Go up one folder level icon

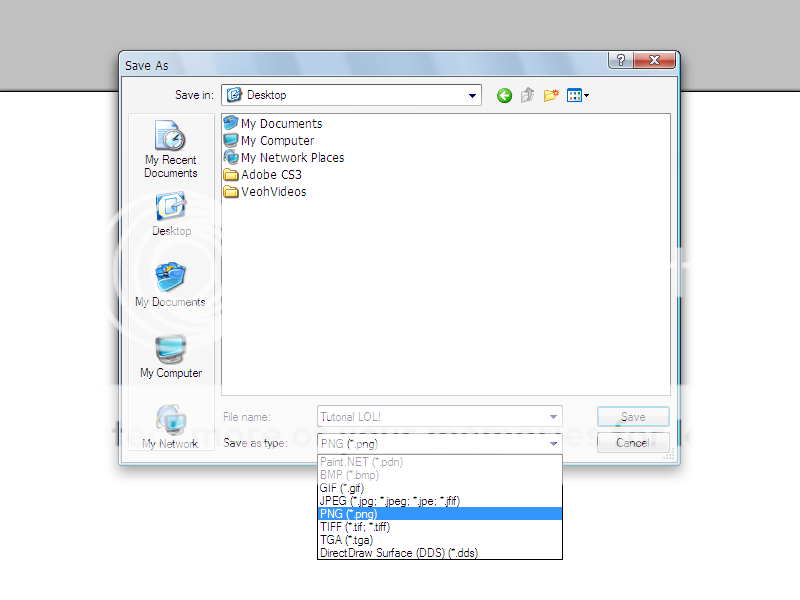527,96
